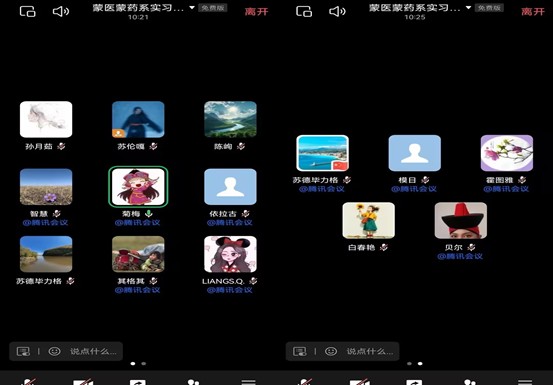Open the emoji picker in 10:25 screen
The height and width of the screenshot is (385, 553).
(x=331, y=351)
